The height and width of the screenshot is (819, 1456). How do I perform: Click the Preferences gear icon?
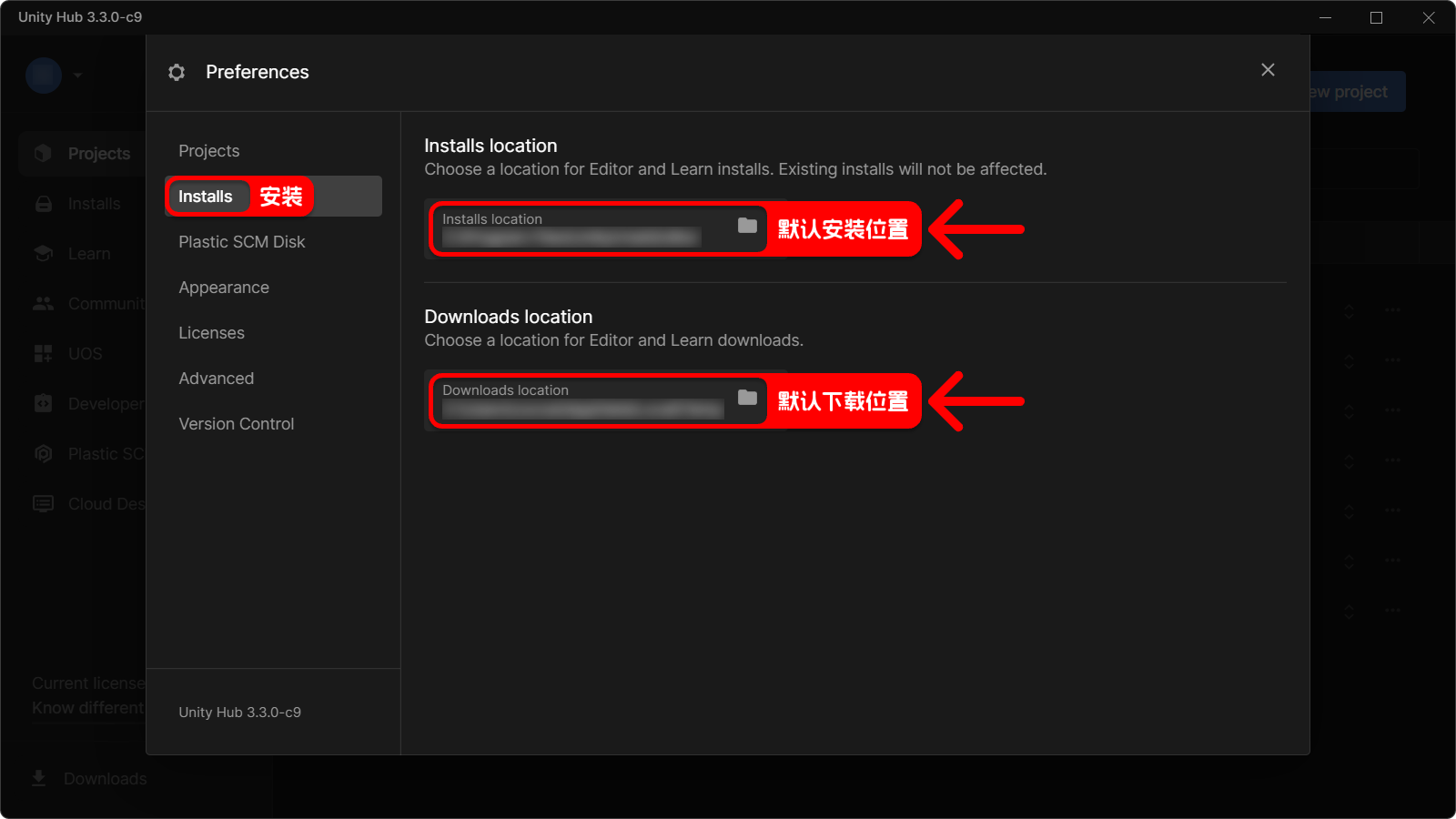click(x=177, y=72)
